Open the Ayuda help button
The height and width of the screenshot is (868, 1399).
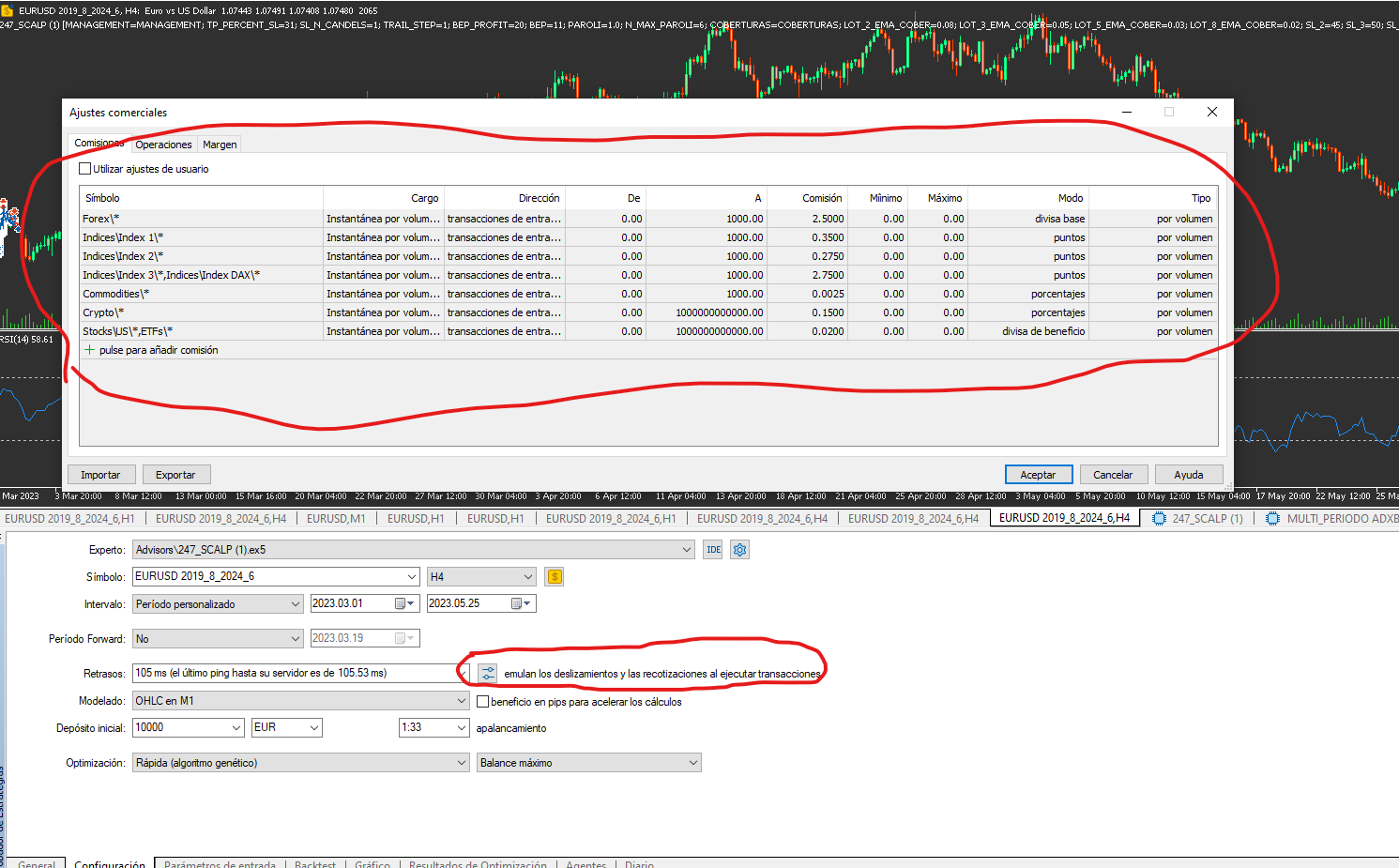coord(1188,475)
